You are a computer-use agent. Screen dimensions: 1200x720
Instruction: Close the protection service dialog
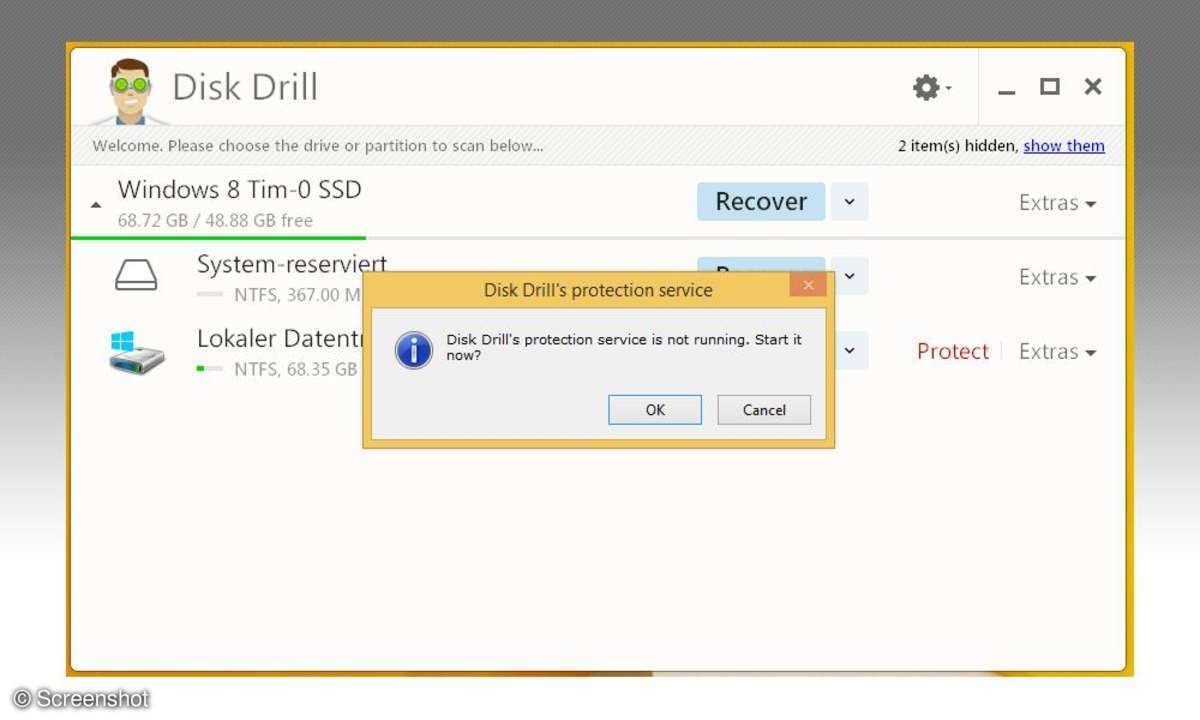click(808, 286)
